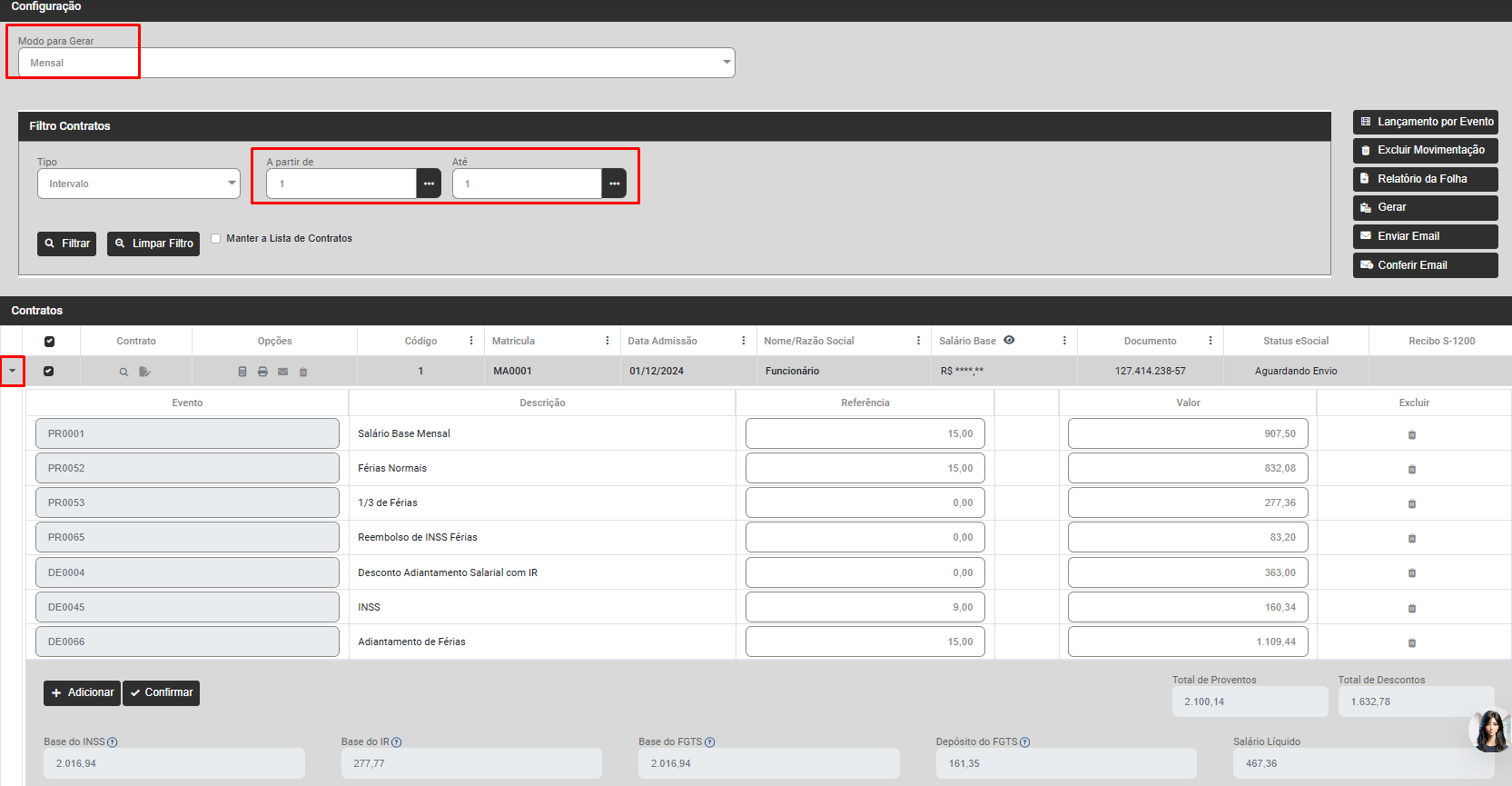Click Confirmar button below events
Image resolution: width=1512 pixels, height=786 pixels.
coord(161,692)
